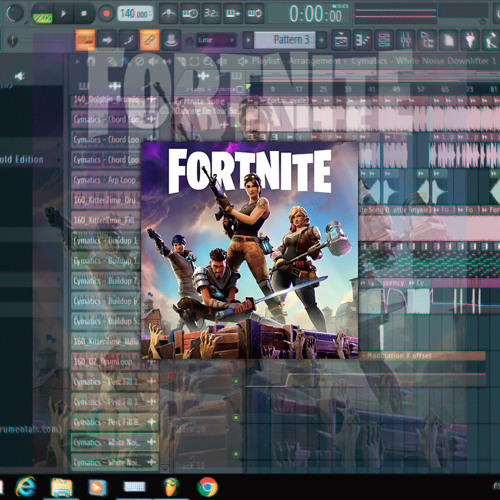Click the blank page project icon
Viewport: 500px width, 500px height.
pyautogui.click(x=449, y=40)
